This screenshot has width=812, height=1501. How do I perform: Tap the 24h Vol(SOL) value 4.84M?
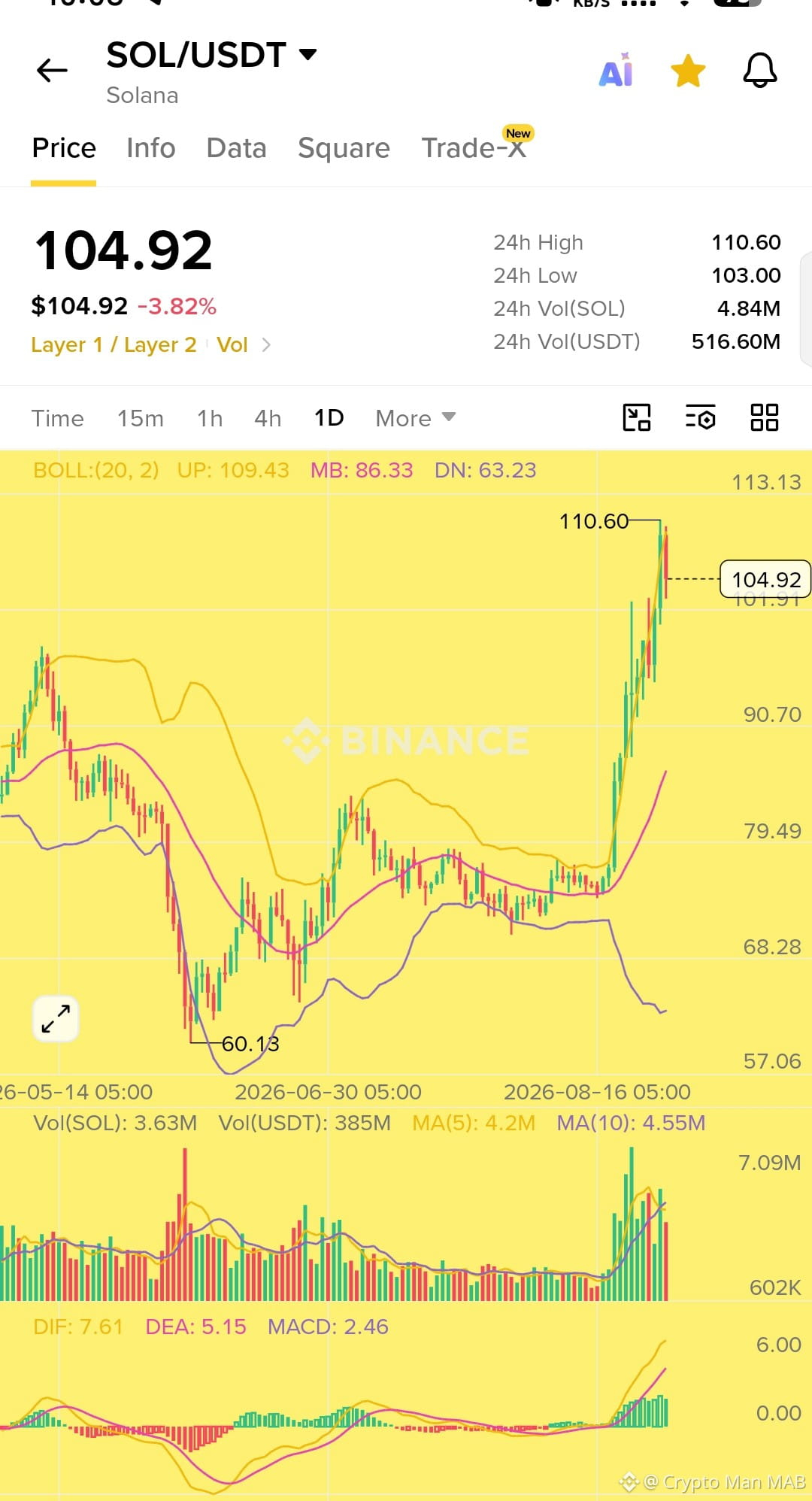tap(749, 308)
